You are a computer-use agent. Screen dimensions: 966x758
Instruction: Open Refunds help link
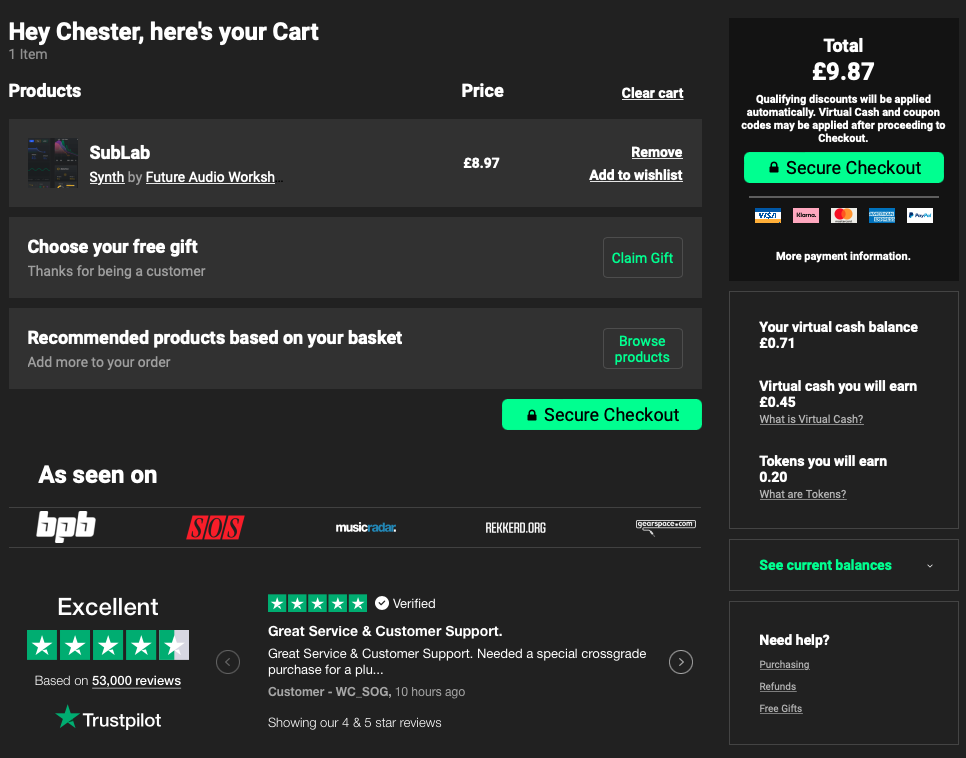[777, 687]
